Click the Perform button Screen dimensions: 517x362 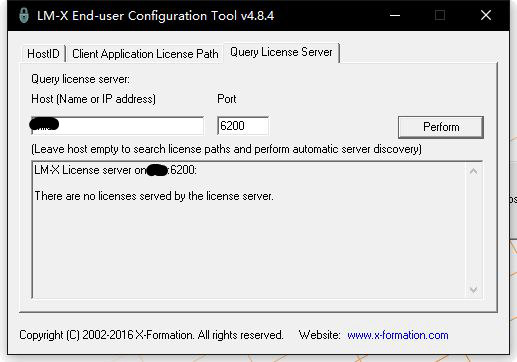[x=441, y=127]
